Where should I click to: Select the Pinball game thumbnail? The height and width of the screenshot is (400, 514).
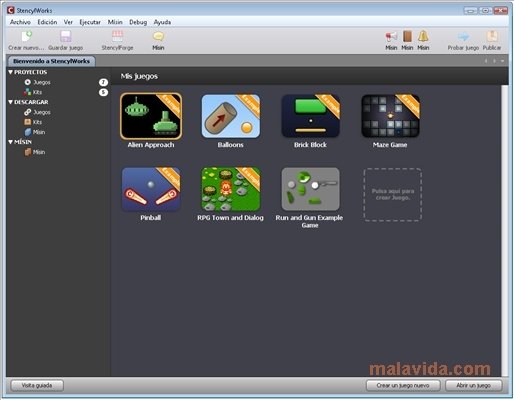151,189
